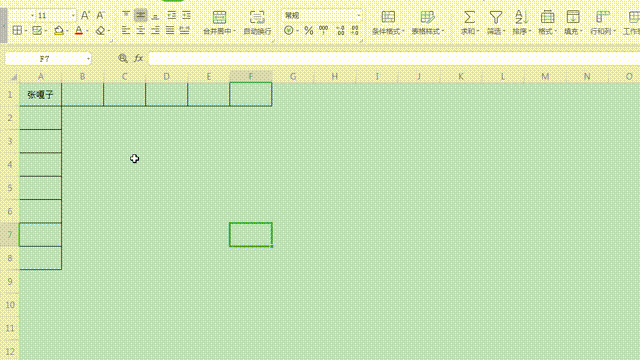Center text horizontally
This screenshot has height=360, width=640.
point(141,30)
